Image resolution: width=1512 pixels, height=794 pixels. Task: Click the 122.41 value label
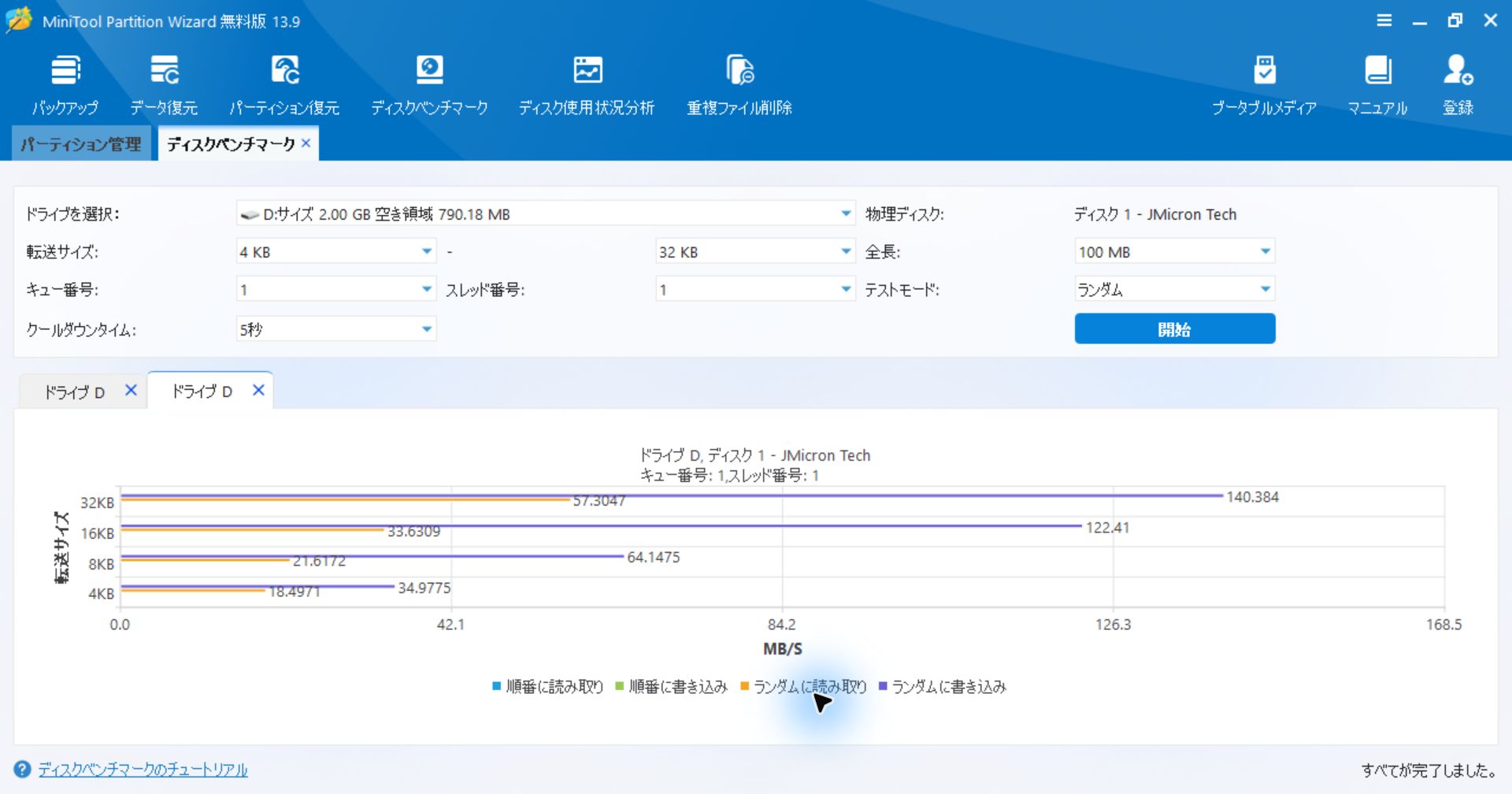(x=1107, y=528)
